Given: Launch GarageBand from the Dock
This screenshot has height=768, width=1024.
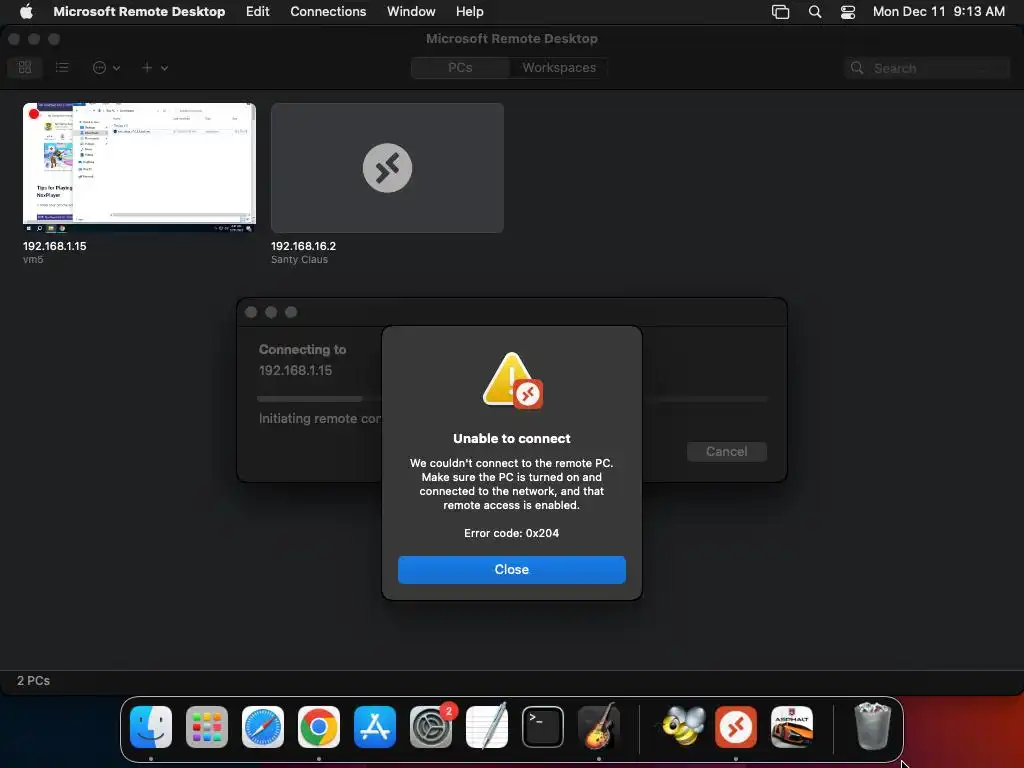Looking at the screenshot, I should pyautogui.click(x=599, y=727).
